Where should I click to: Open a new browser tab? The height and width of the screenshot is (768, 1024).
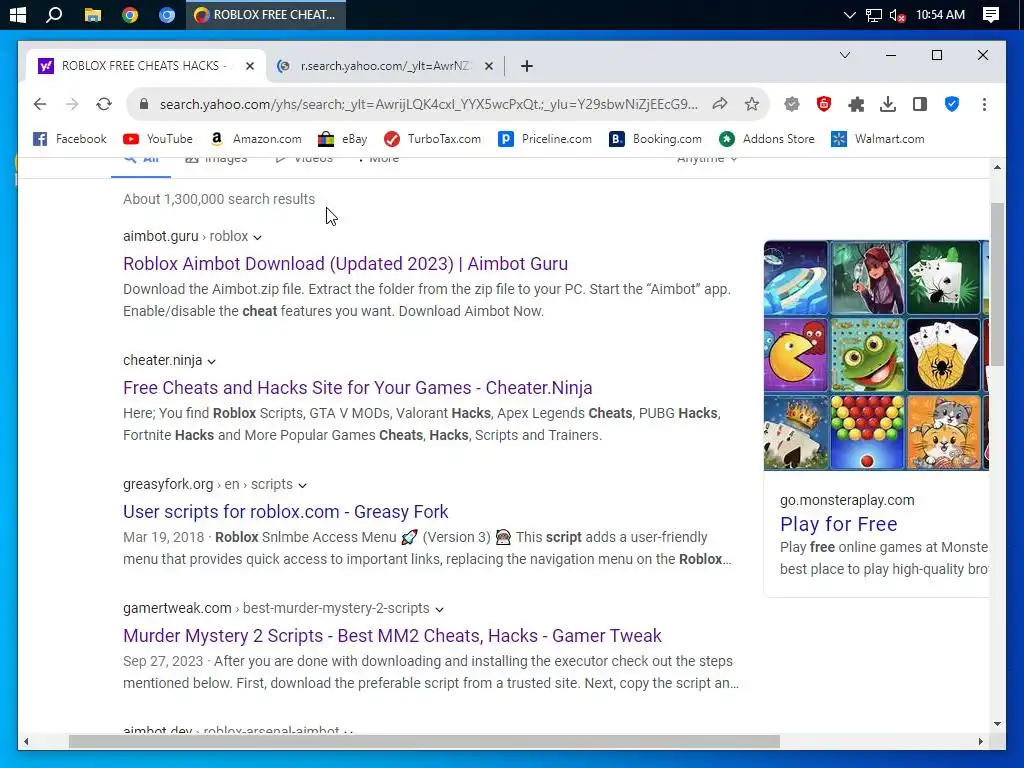point(526,66)
